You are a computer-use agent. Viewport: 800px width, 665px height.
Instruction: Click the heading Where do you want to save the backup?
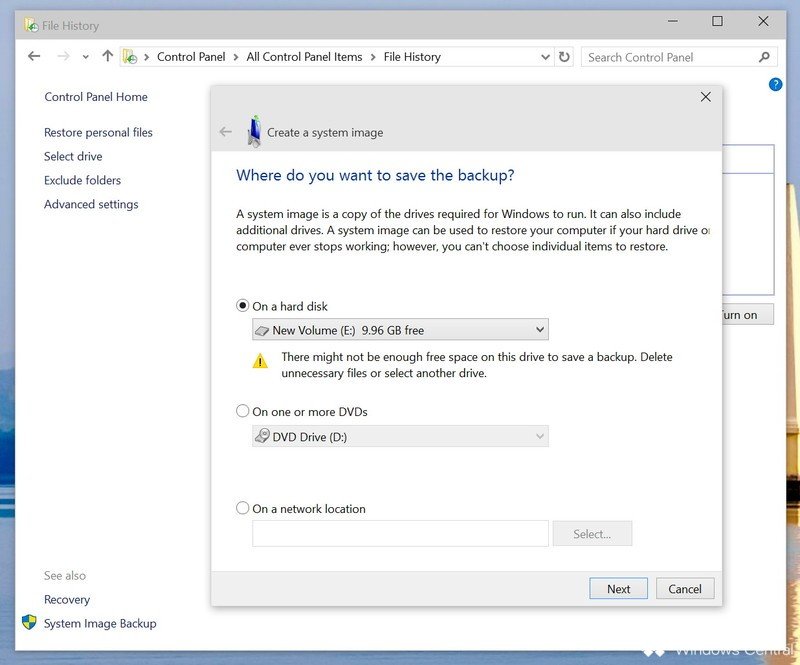pos(375,175)
